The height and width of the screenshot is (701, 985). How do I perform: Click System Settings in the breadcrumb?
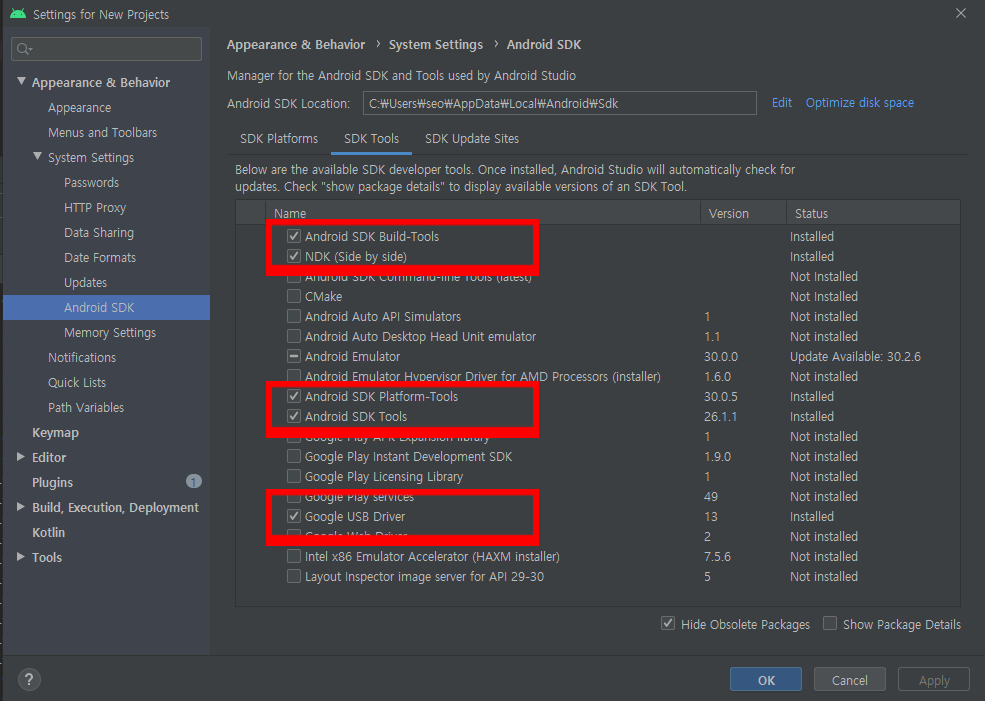click(436, 45)
